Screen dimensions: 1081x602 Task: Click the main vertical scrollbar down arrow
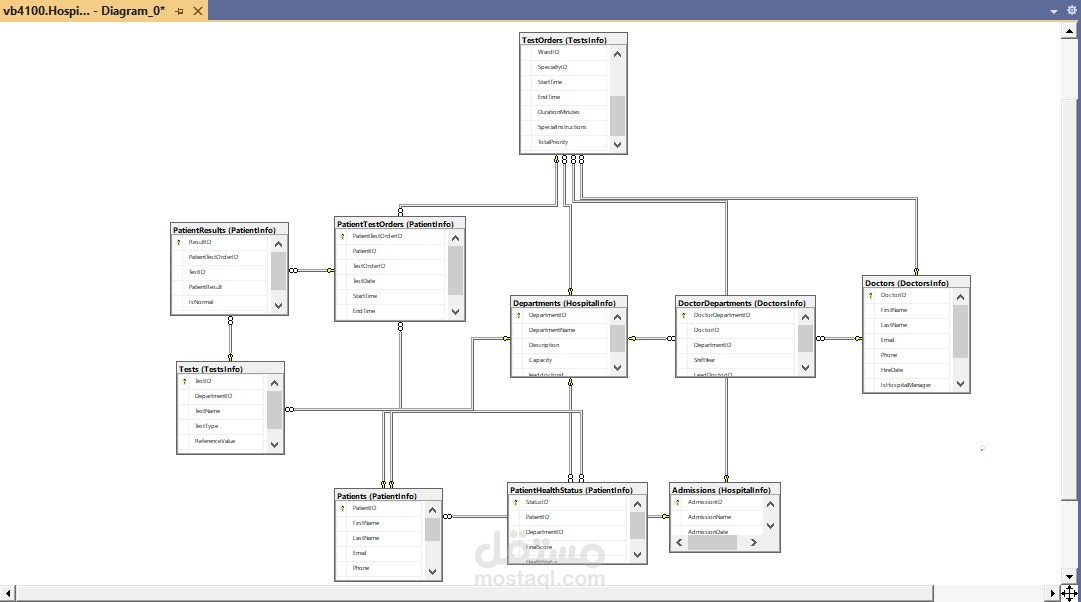[1069, 576]
